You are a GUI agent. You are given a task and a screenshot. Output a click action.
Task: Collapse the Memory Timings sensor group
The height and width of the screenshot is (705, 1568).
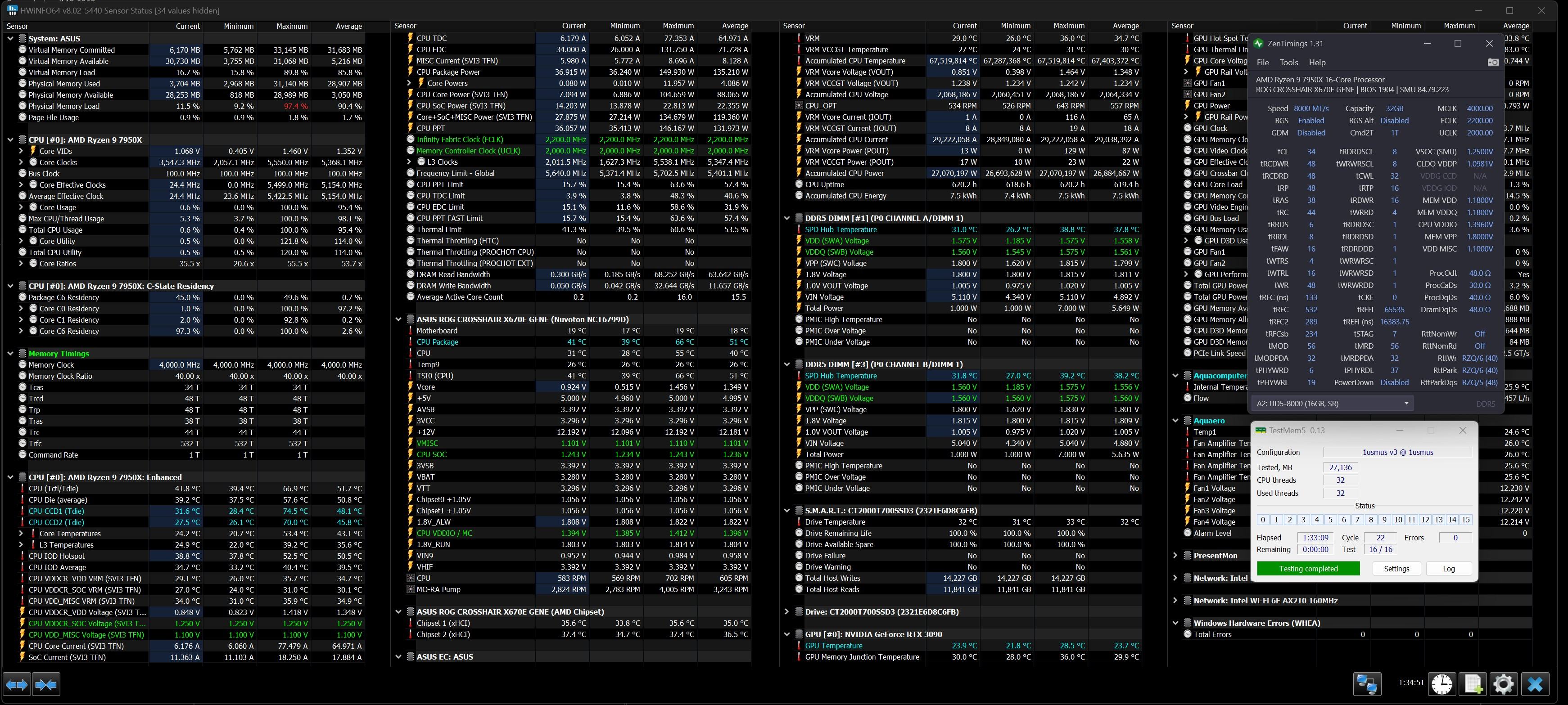pos(10,354)
